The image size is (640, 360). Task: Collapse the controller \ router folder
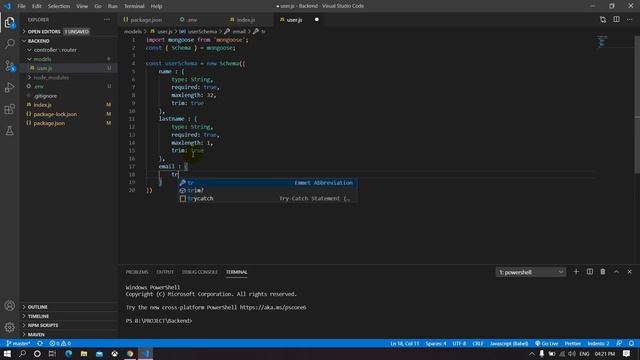click(x=69, y=50)
